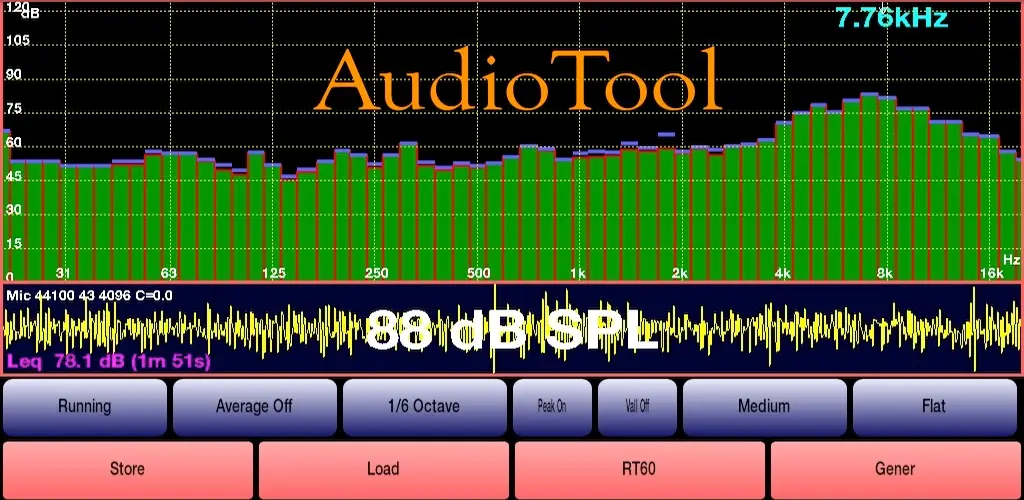Viewport: 1024px width, 500px height.
Task: Click the Mic 44100 43 4096 C=0.0 info line
Action: [x=89, y=295]
